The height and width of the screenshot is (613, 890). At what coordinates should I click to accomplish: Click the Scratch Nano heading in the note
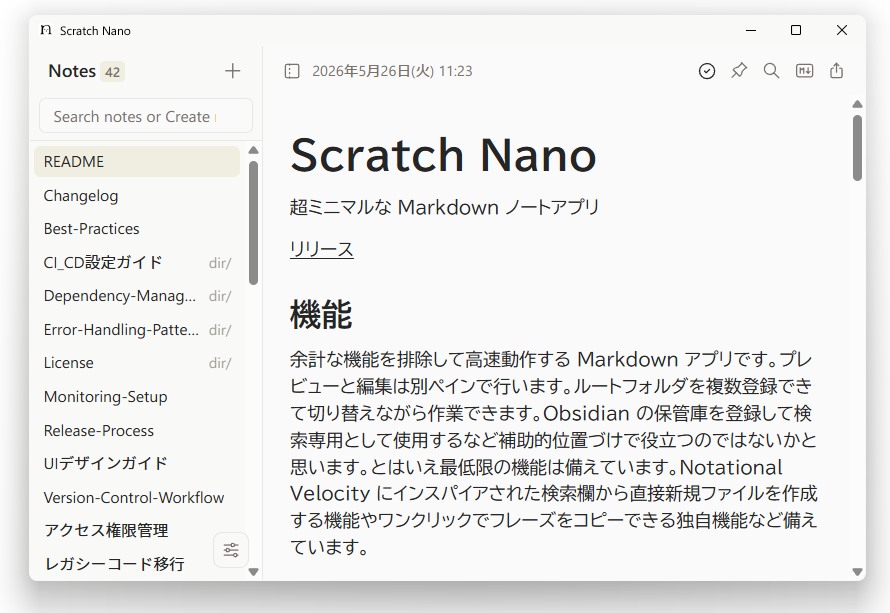coord(443,155)
